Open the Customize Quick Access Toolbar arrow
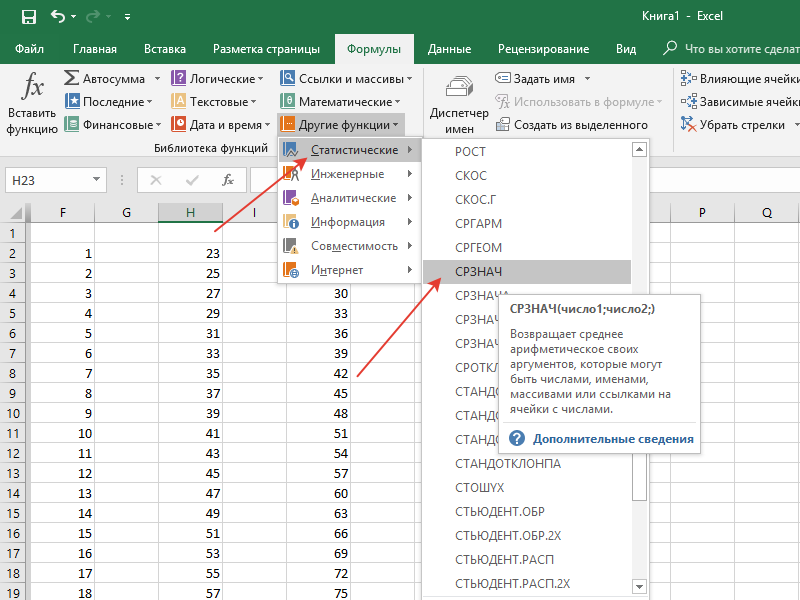The image size is (800, 600). click(x=128, y=17)
